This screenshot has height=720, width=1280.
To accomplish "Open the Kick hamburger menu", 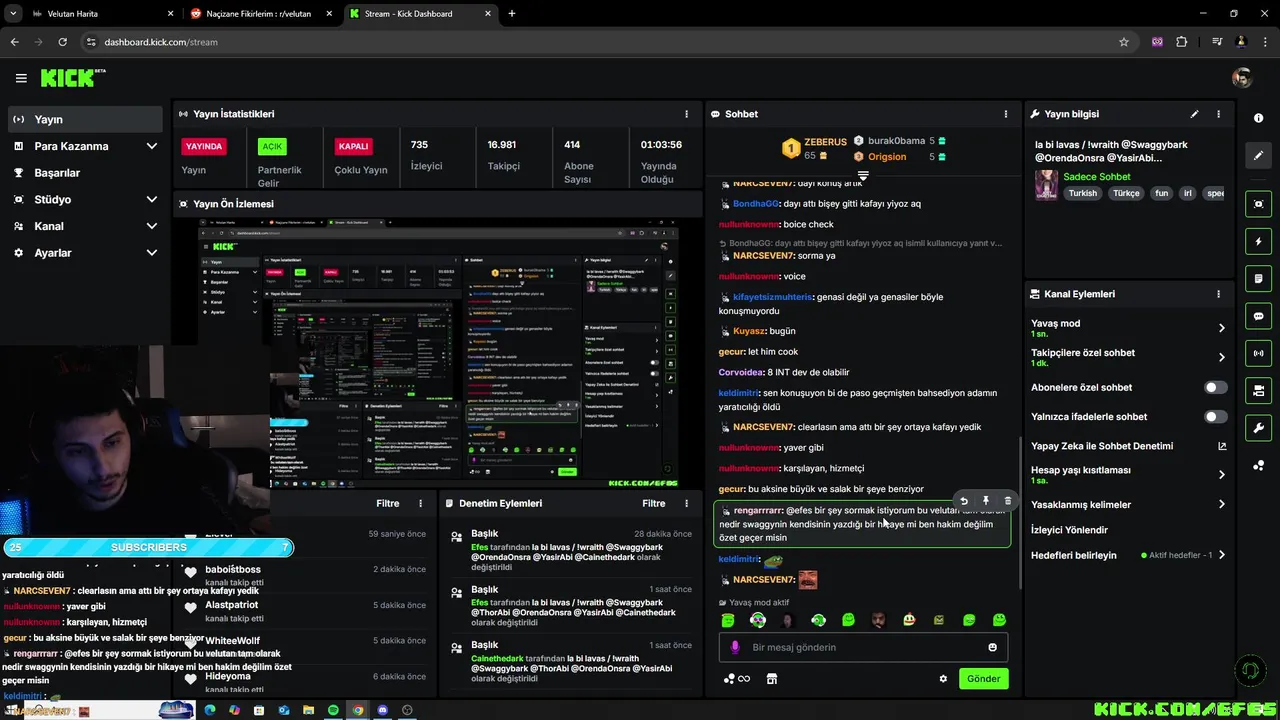I will [x=21, y=78].
